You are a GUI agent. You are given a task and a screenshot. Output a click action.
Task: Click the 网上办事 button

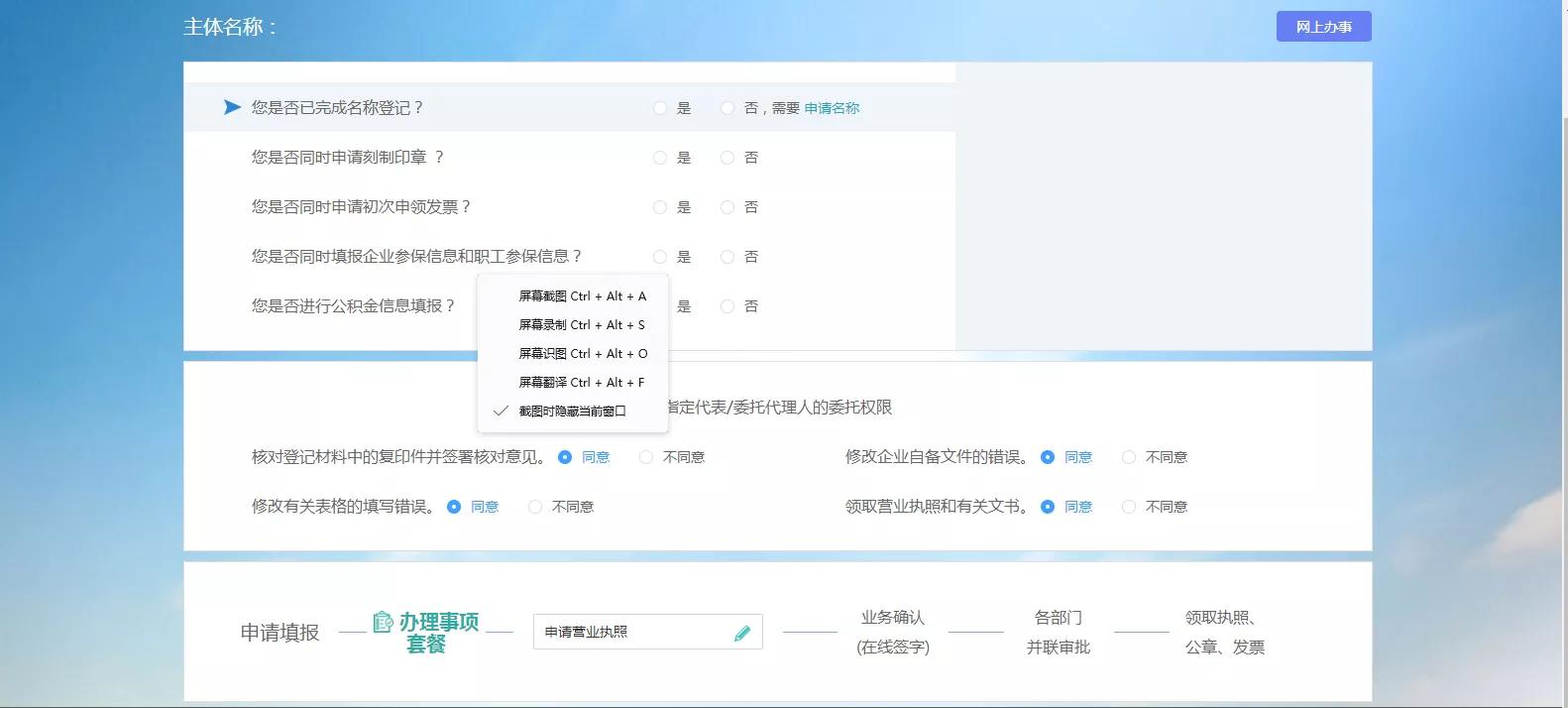click(x=1323, y=27)
